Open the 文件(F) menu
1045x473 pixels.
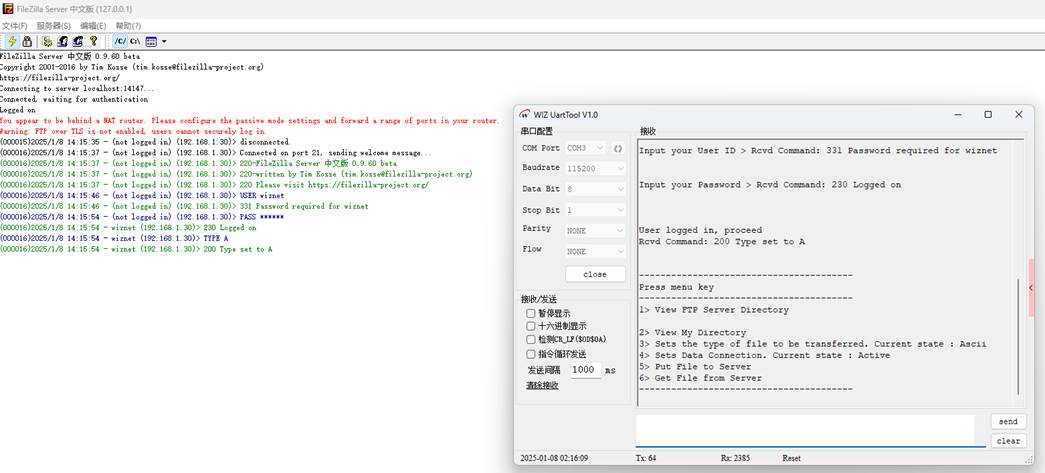pyautogui.click(x=15, y=25)
